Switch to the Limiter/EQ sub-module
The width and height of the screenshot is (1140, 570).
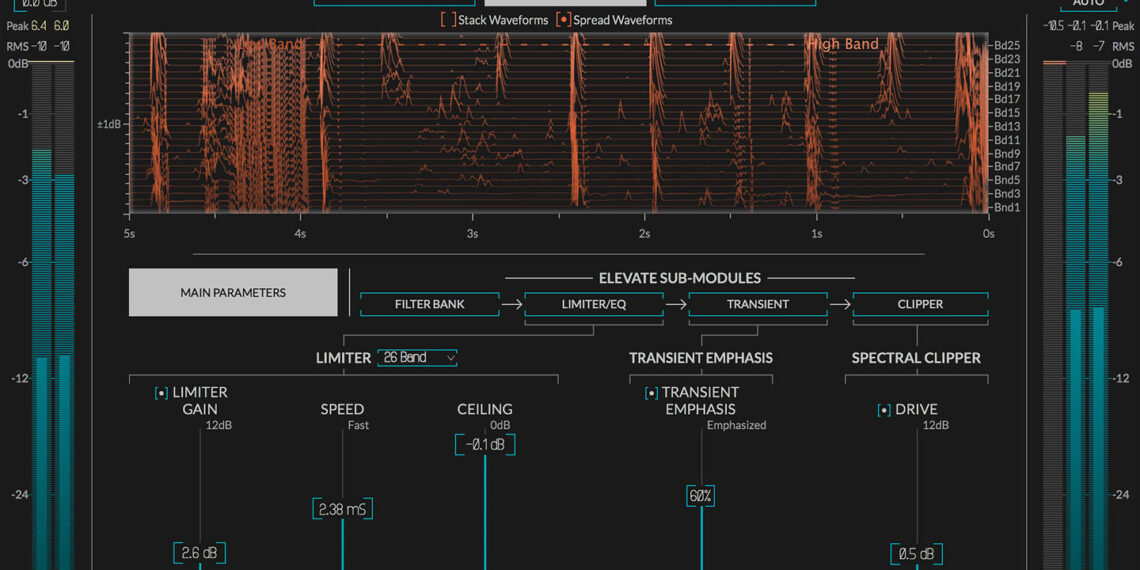coord(593,304)
